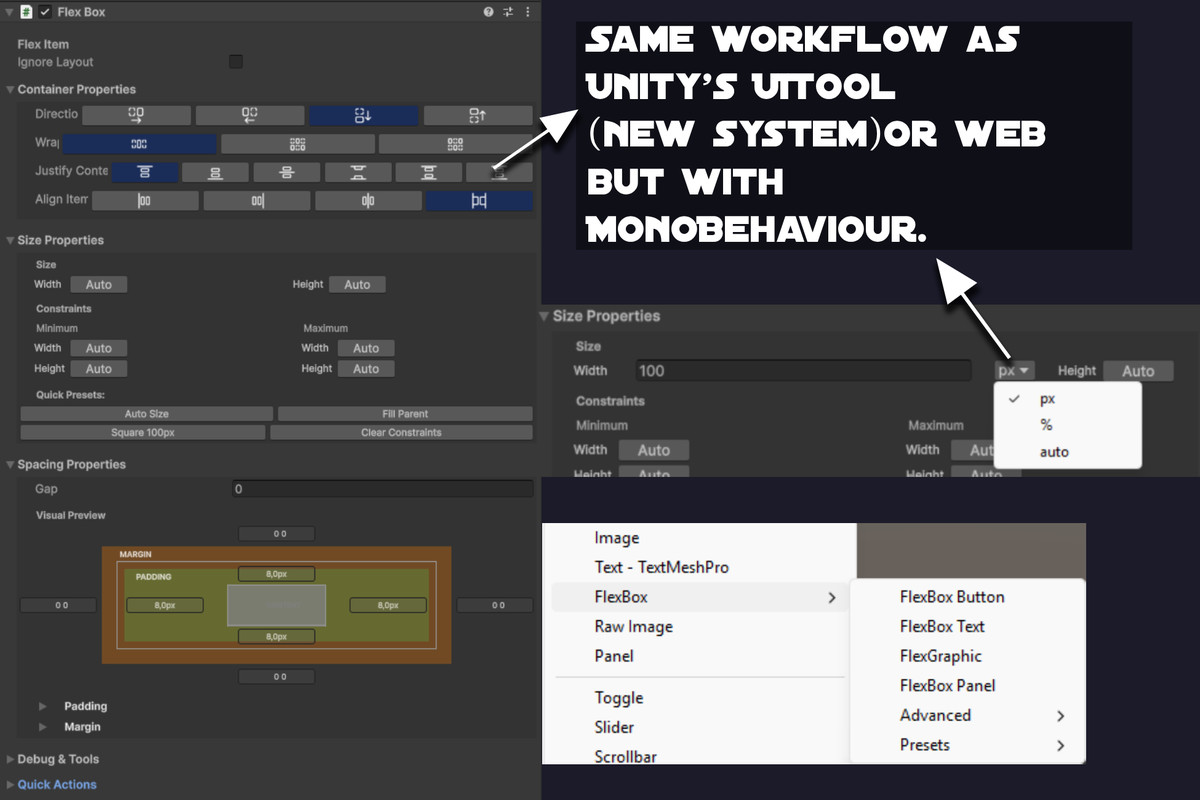Click the Gap value input field

(383, 489)
